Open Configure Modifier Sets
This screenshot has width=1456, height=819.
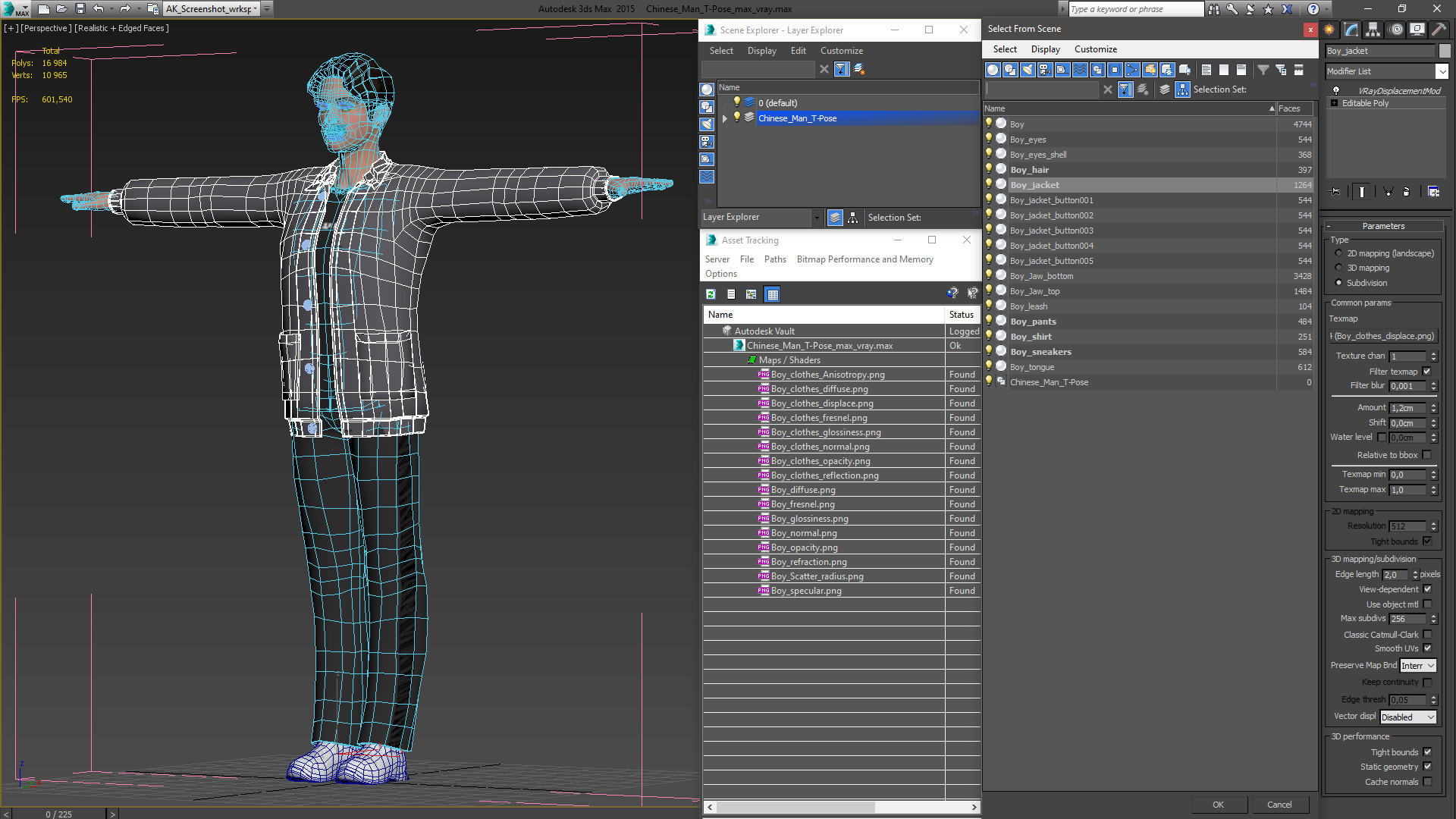click(x=1433, y=192)
